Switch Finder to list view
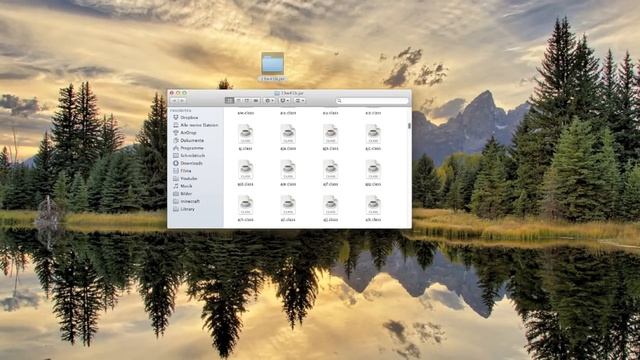The image size is (640, 360). coord(238,100)
